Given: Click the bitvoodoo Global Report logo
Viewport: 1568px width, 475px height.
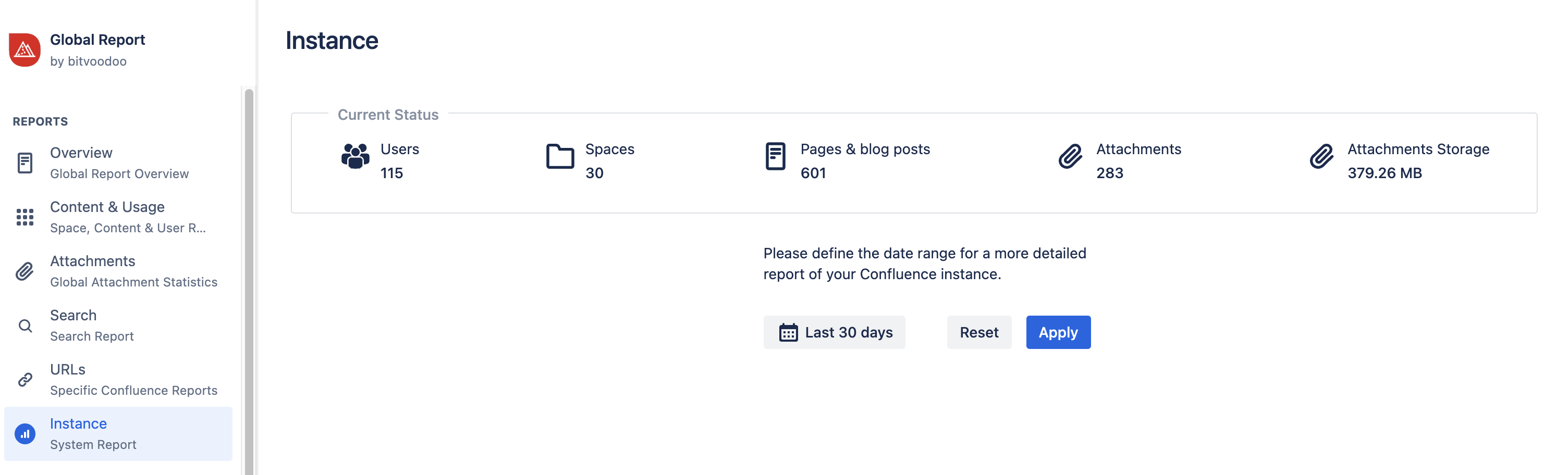Looking at the screenshot, I should point(24,50).
